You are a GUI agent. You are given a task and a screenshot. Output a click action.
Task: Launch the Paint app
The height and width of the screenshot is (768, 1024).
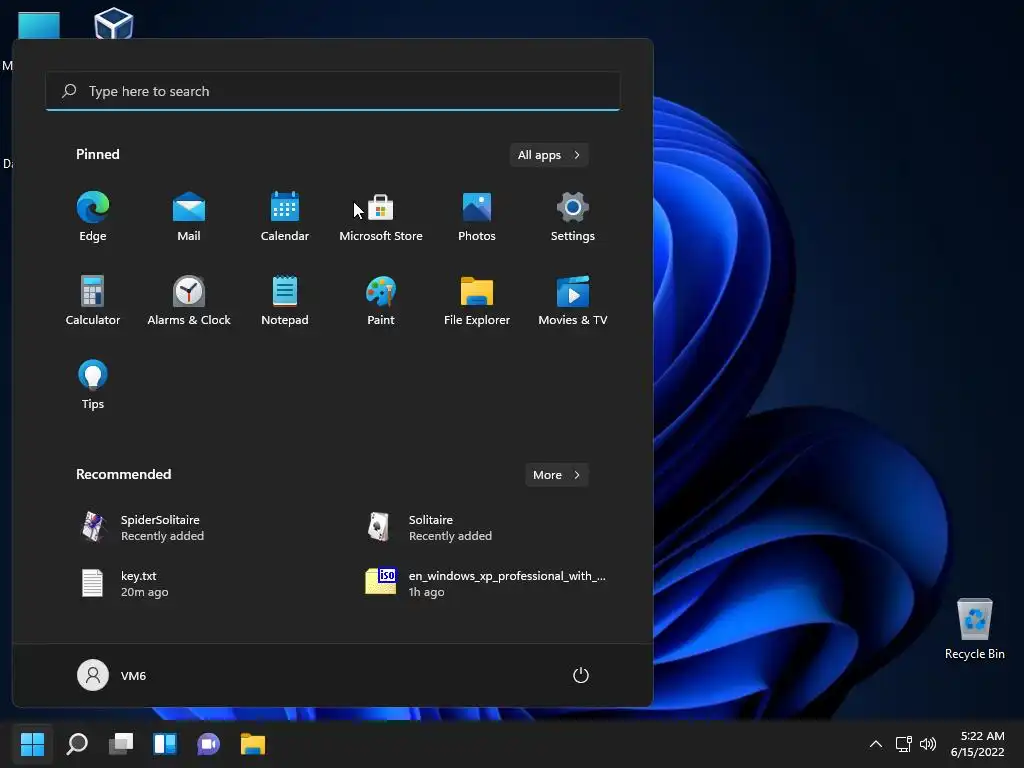point(381,301)
